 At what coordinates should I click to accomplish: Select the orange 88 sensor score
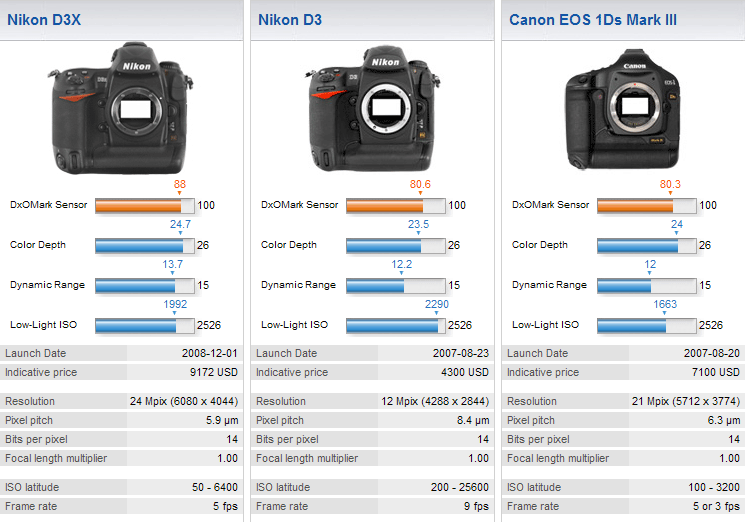coord(180,184)
